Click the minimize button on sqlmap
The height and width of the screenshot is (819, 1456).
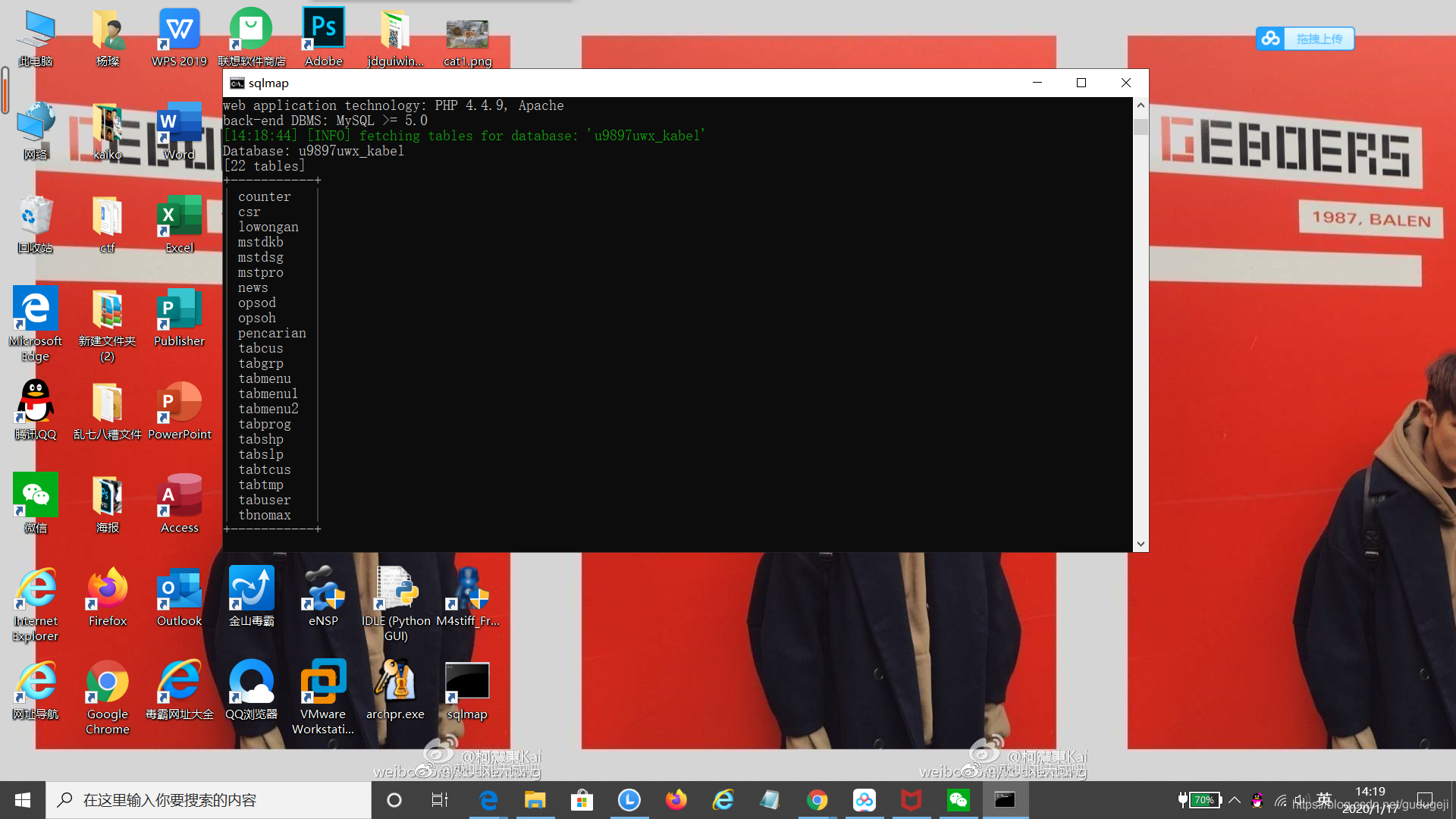tap(1037, 82)
